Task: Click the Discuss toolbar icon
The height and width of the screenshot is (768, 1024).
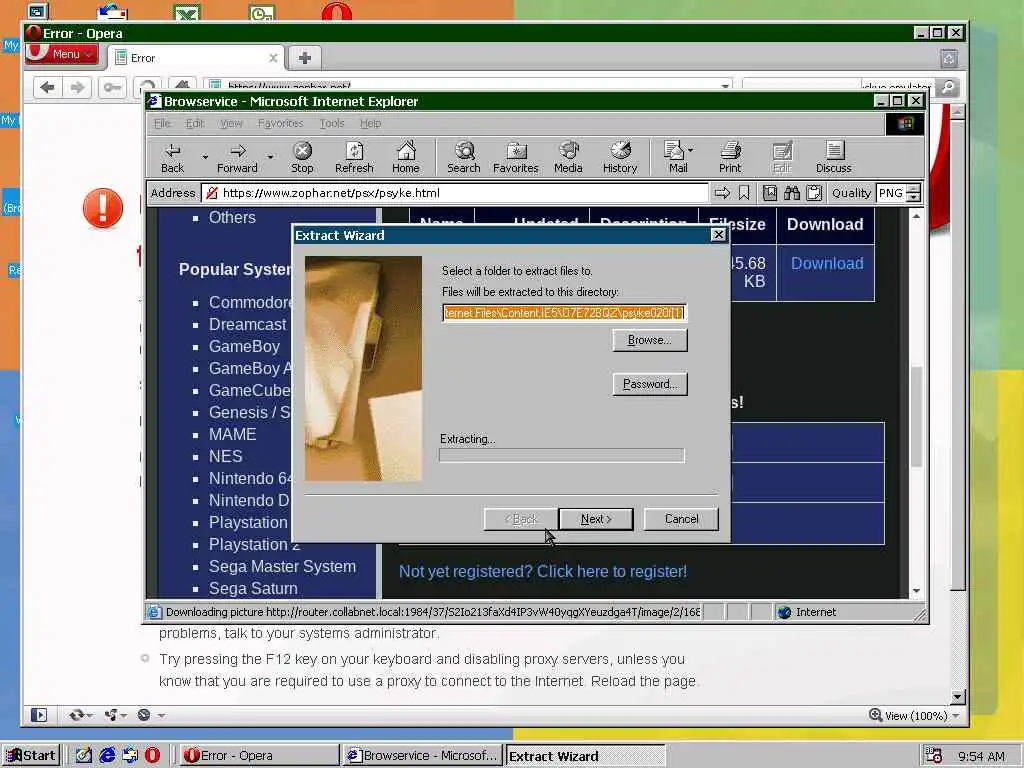Action: [834, 158]
